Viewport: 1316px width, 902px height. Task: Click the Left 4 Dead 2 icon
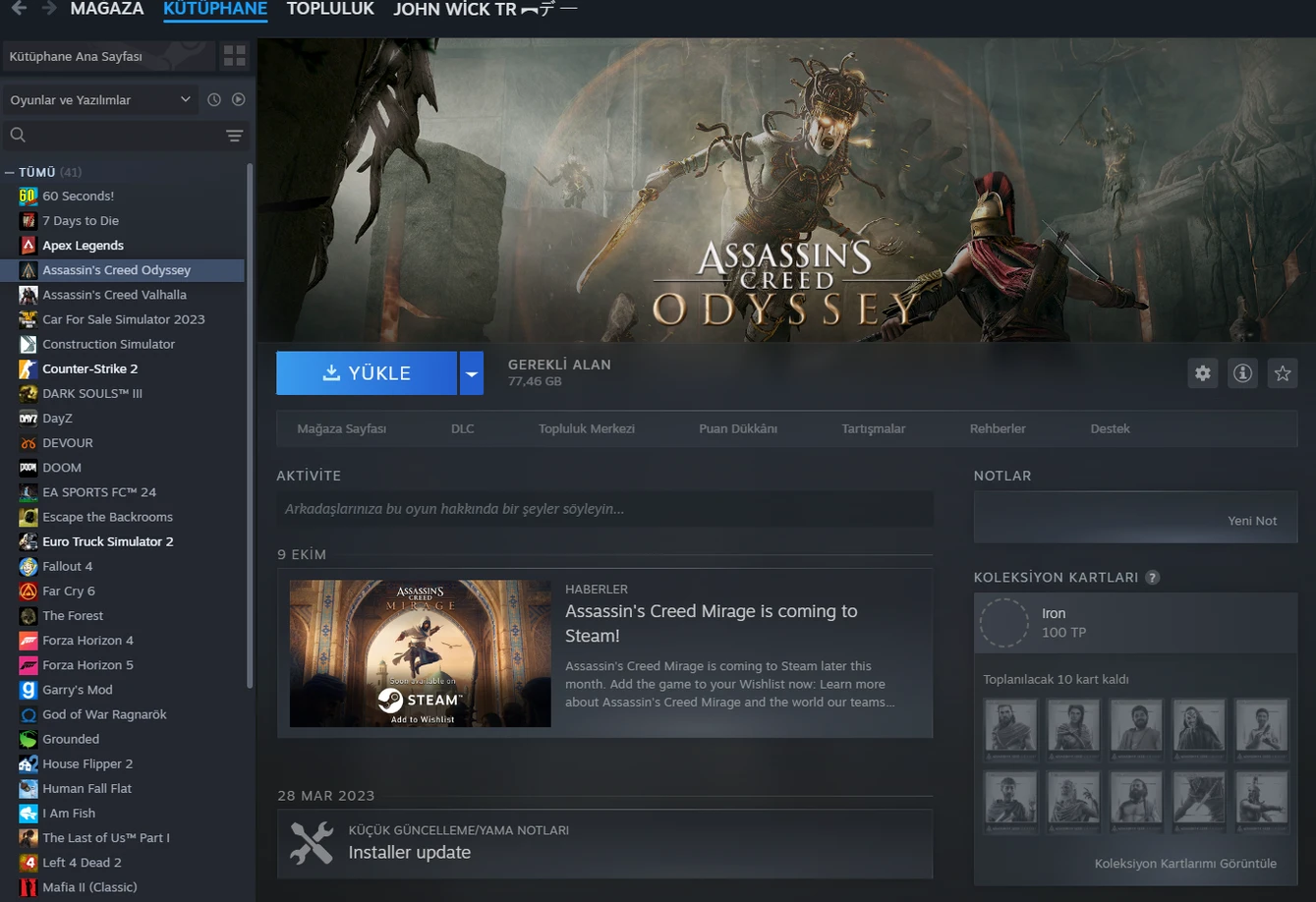click(x=29, y=863)
